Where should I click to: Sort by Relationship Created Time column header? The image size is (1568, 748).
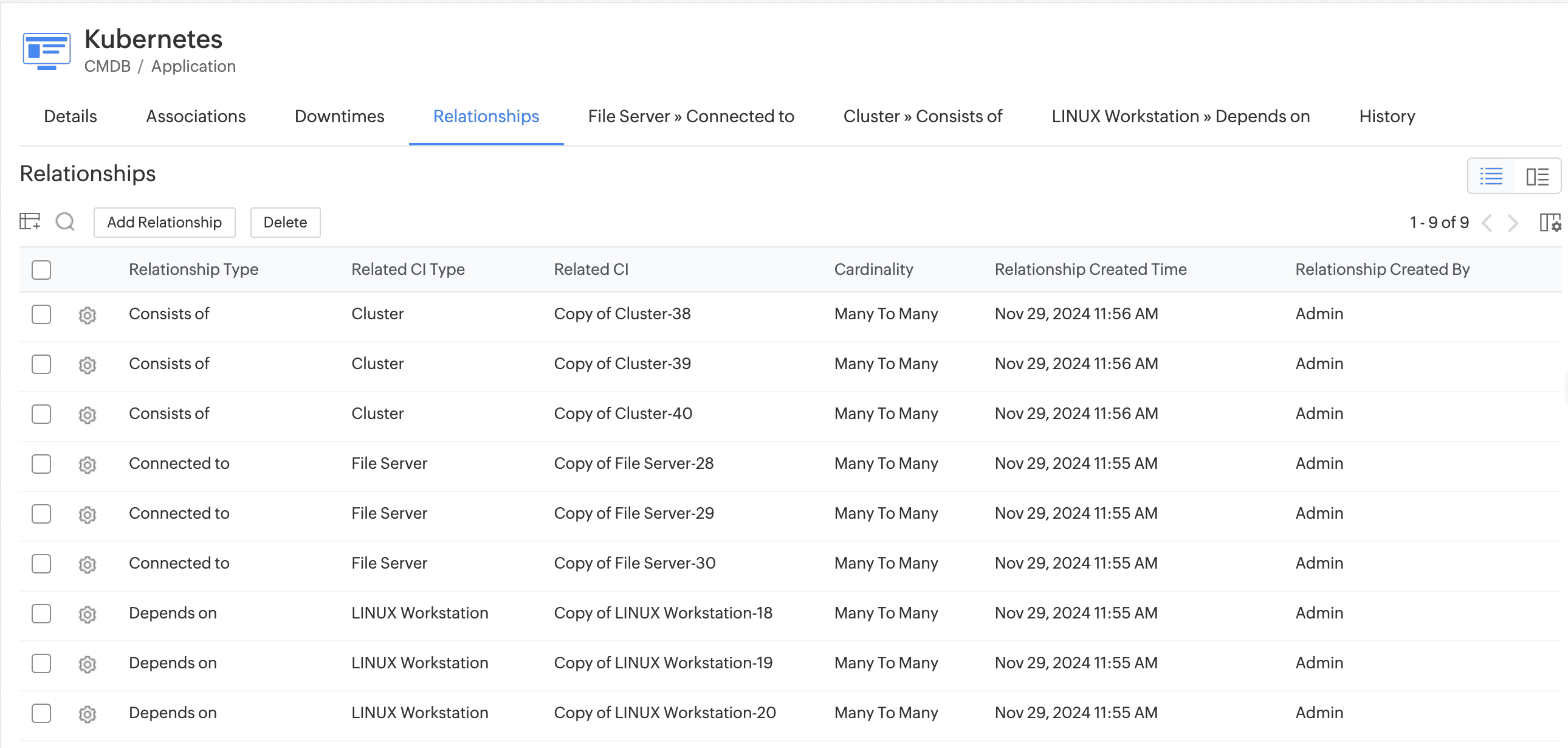tap(1090, 269)
